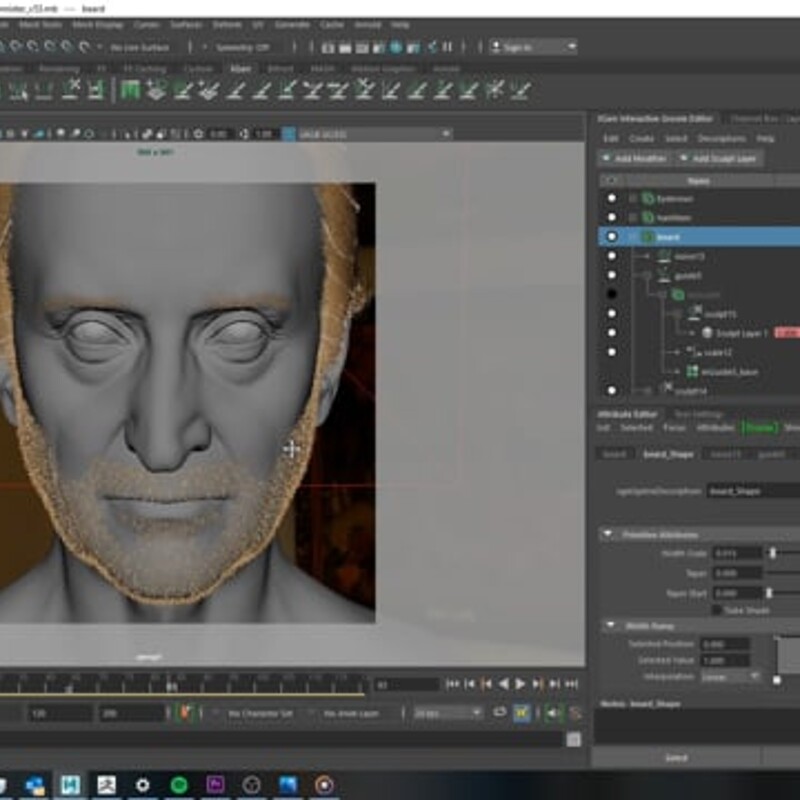This screenshot has width=800, height=800.
Task: Open Maya from the Windows taskbar
Action: (x=70, y=784)
